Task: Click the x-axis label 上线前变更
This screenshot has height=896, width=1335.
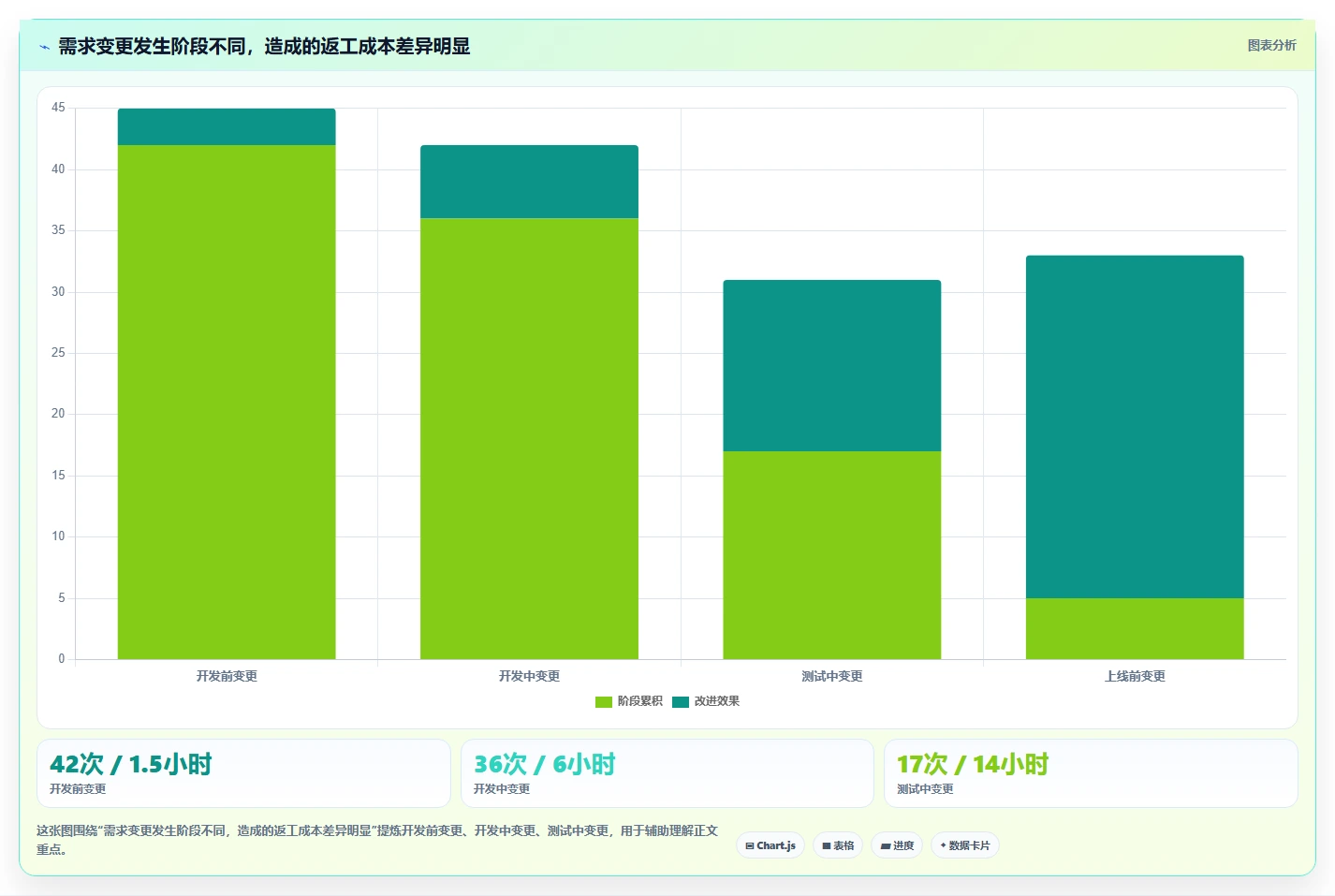Action: pyautogui.click(x=1135, y=676)
